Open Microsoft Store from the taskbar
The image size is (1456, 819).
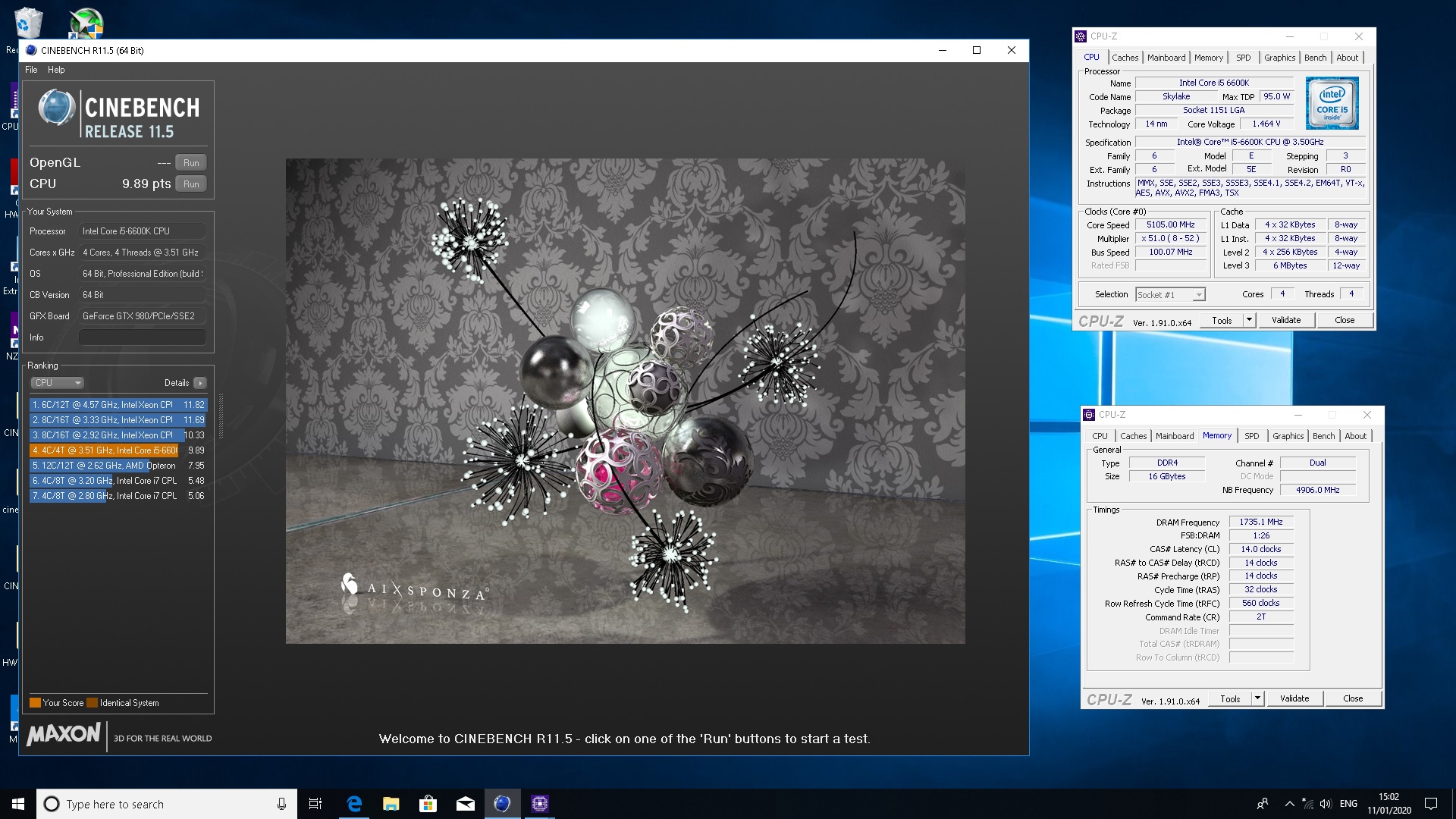(428, 804)
